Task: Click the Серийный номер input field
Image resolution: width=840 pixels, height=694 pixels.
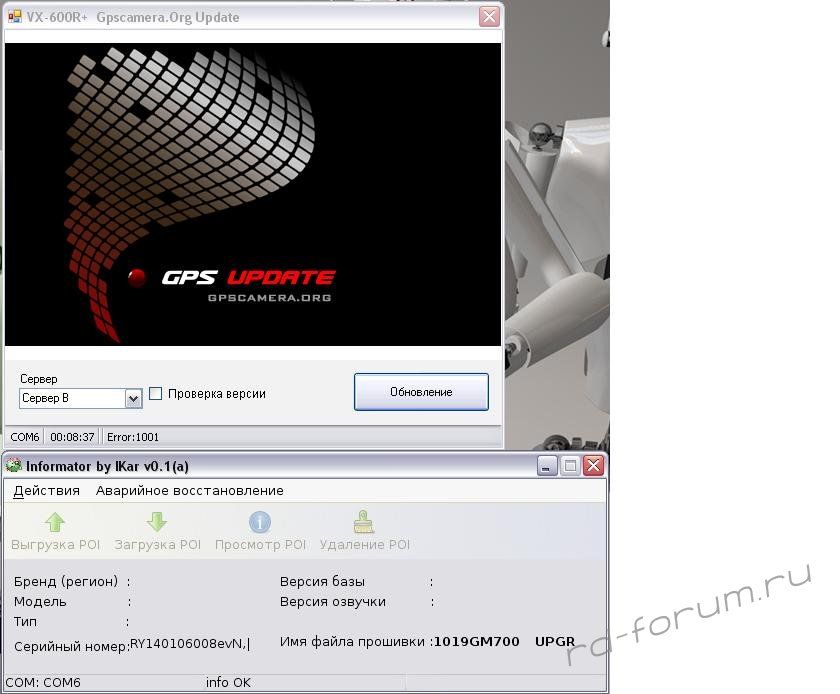Action: (x=190, y=644)
